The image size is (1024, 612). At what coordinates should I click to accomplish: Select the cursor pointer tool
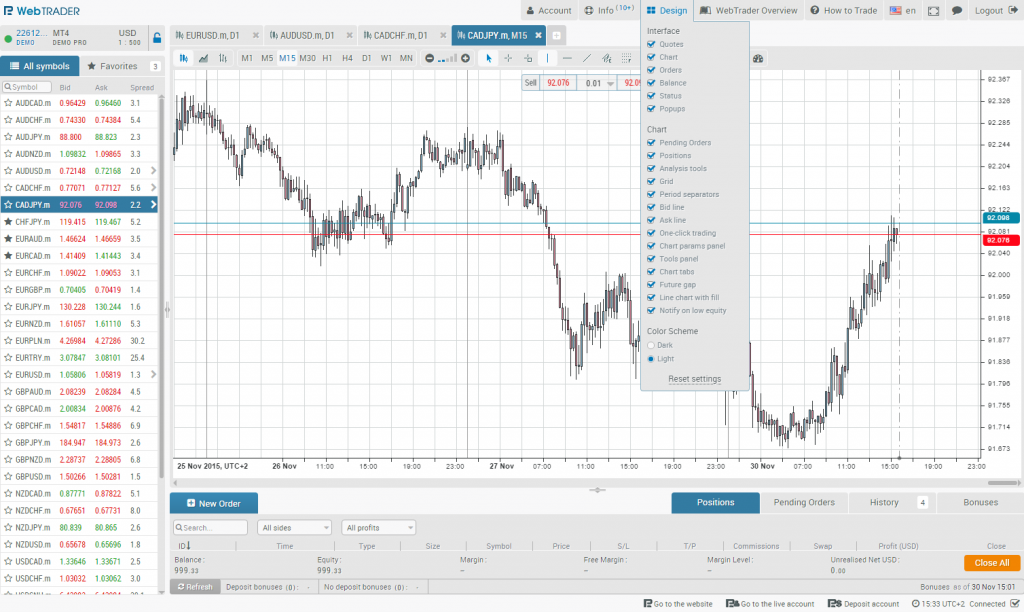pos(488,58)
